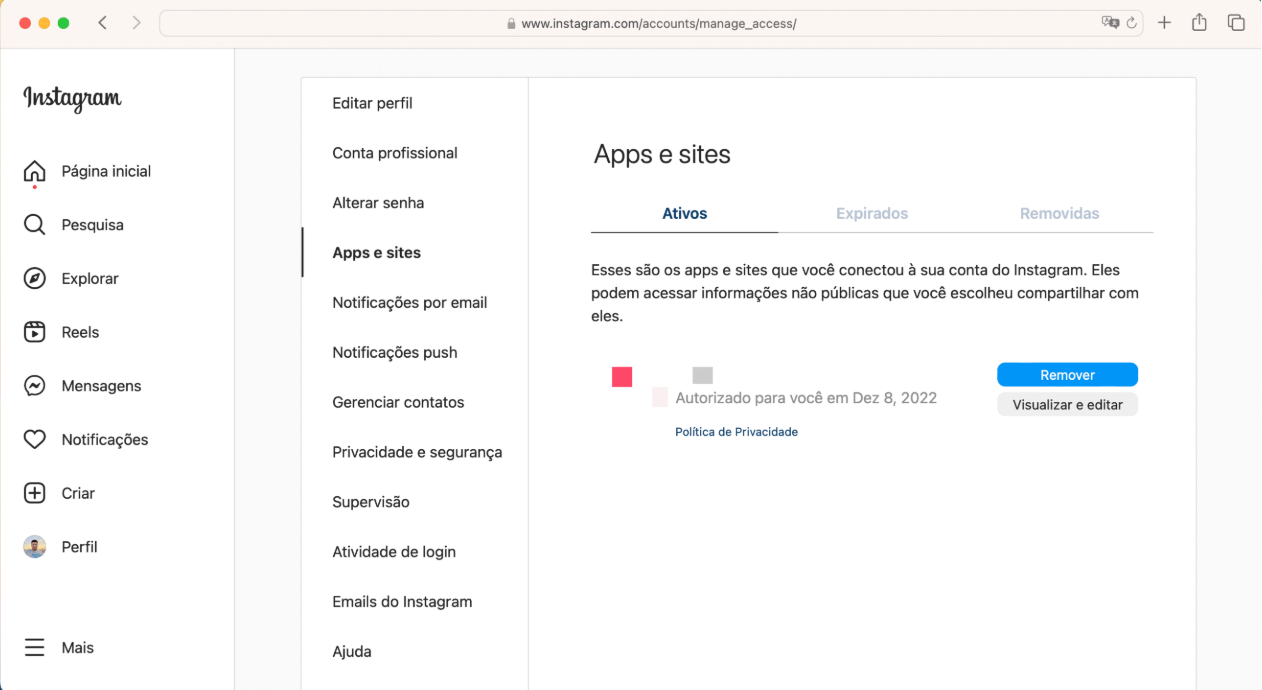Switch to the Removidas tab

coord(1059,214)
